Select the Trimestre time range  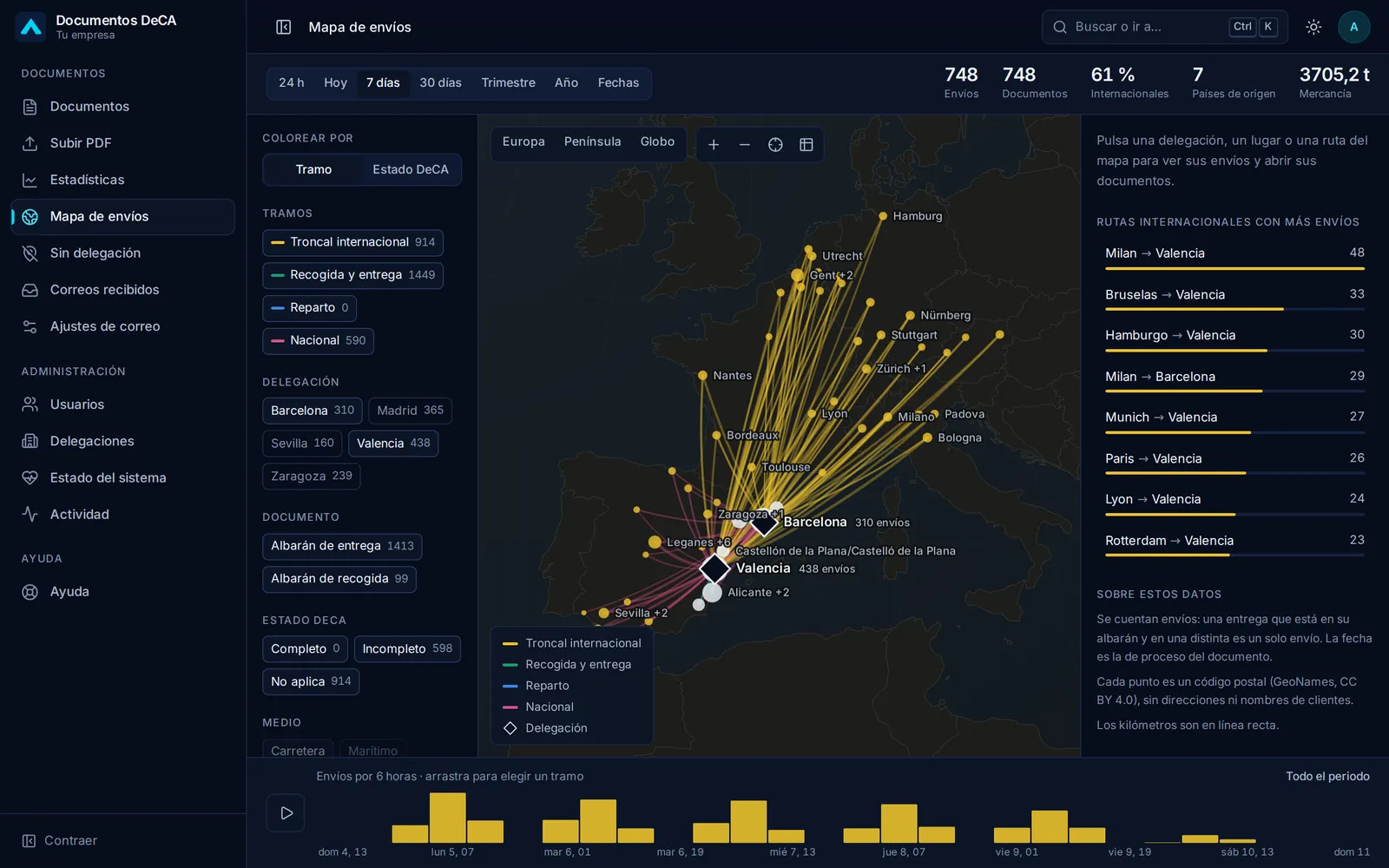[x=508, y=83]
